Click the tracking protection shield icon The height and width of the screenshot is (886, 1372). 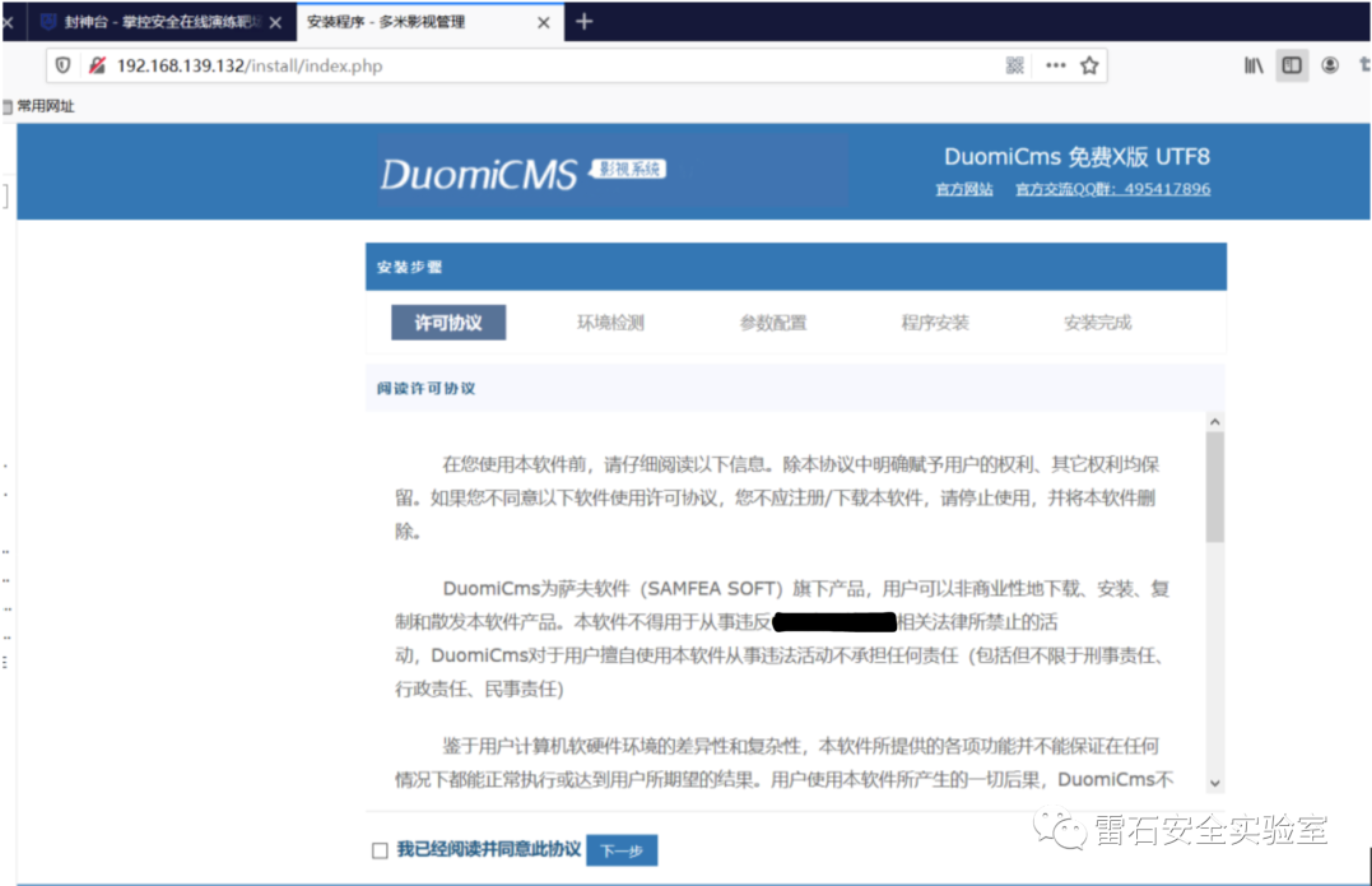coord(63,66)
